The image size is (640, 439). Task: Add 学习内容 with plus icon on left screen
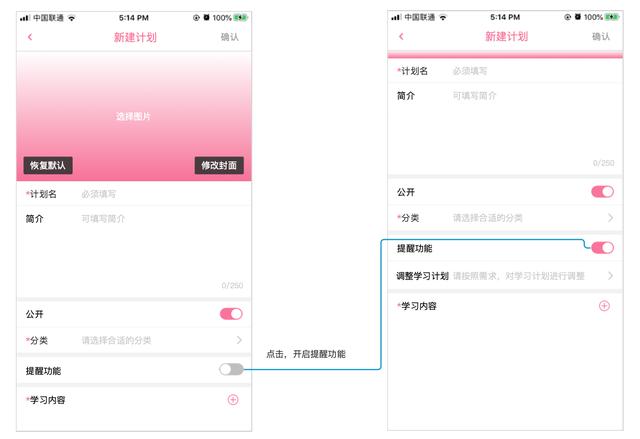[233, 400]
